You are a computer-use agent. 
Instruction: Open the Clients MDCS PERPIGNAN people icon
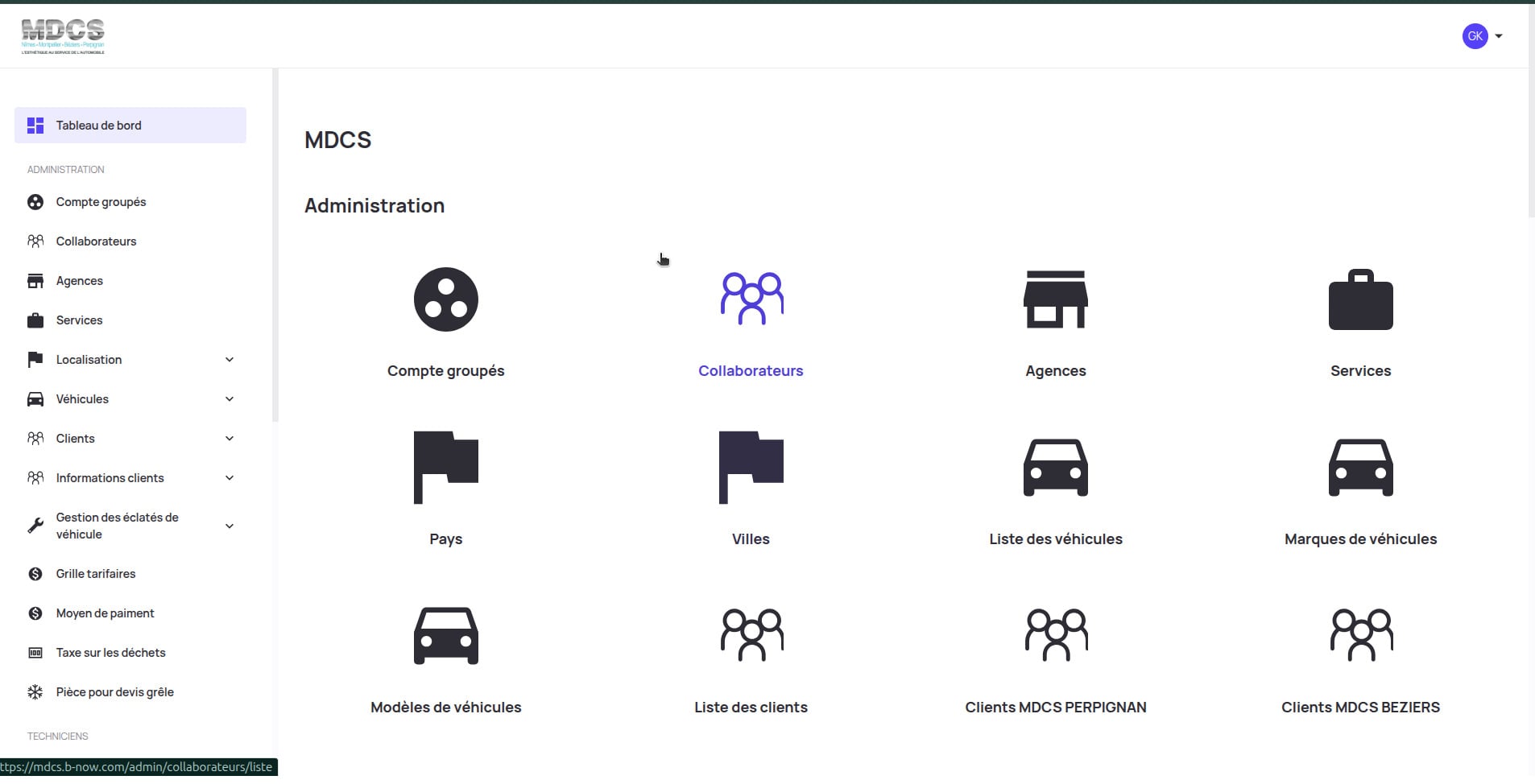pyautogui.click(x=1055, y=635)
